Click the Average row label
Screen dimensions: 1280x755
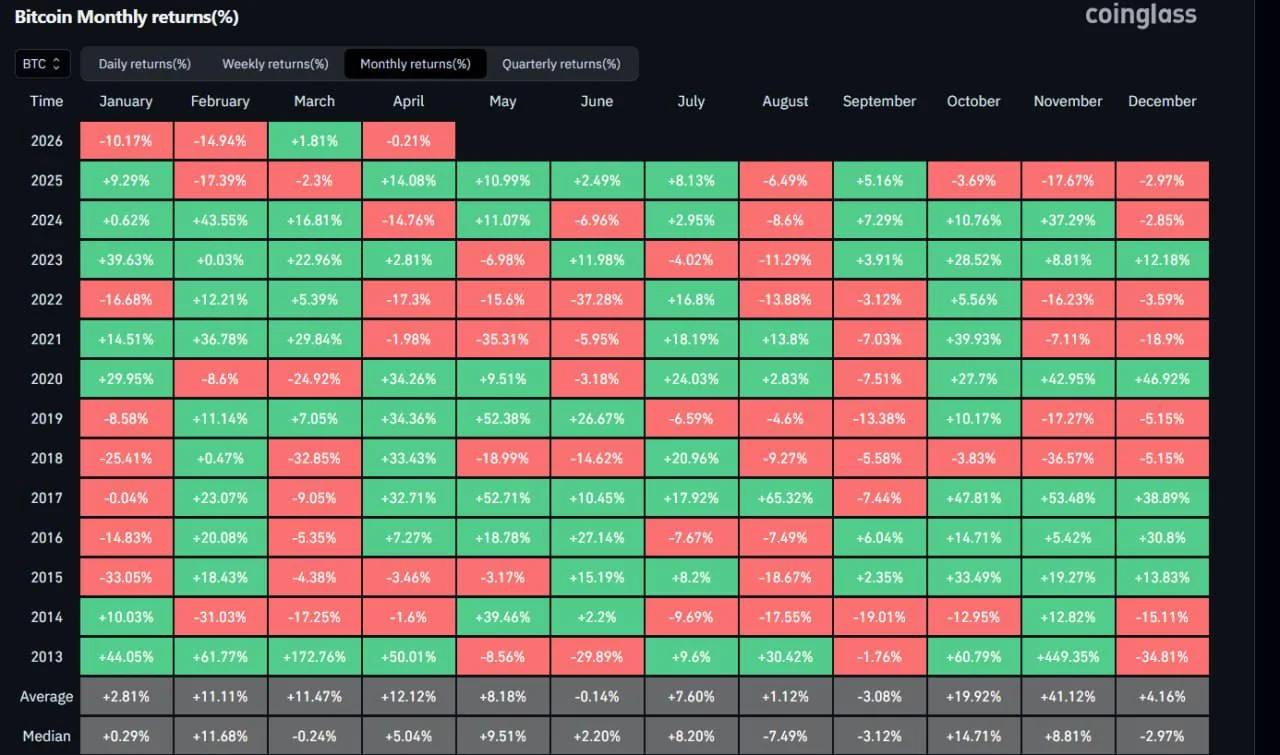46,697
